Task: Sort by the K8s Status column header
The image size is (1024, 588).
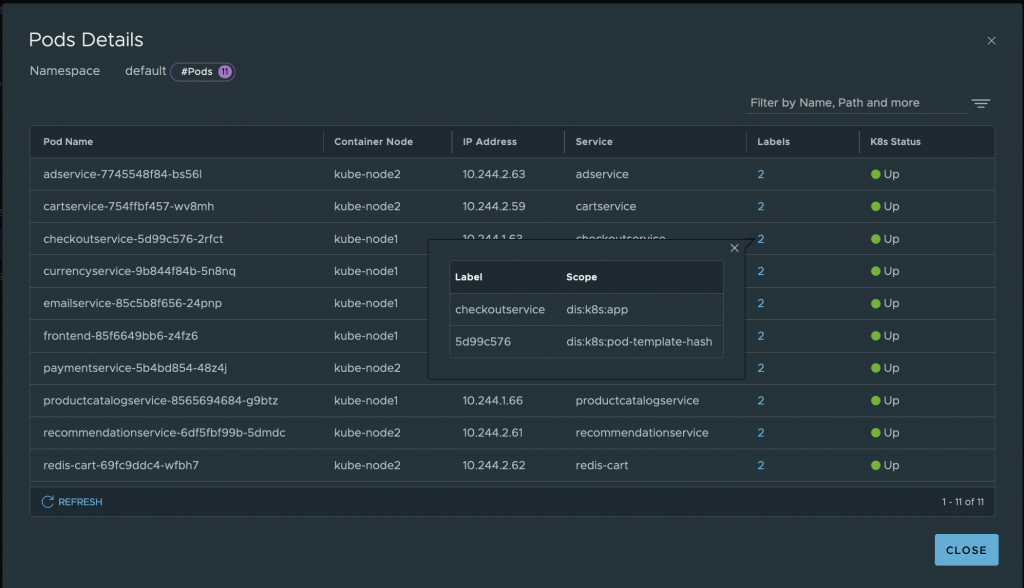Action: (x=895, y=142)
